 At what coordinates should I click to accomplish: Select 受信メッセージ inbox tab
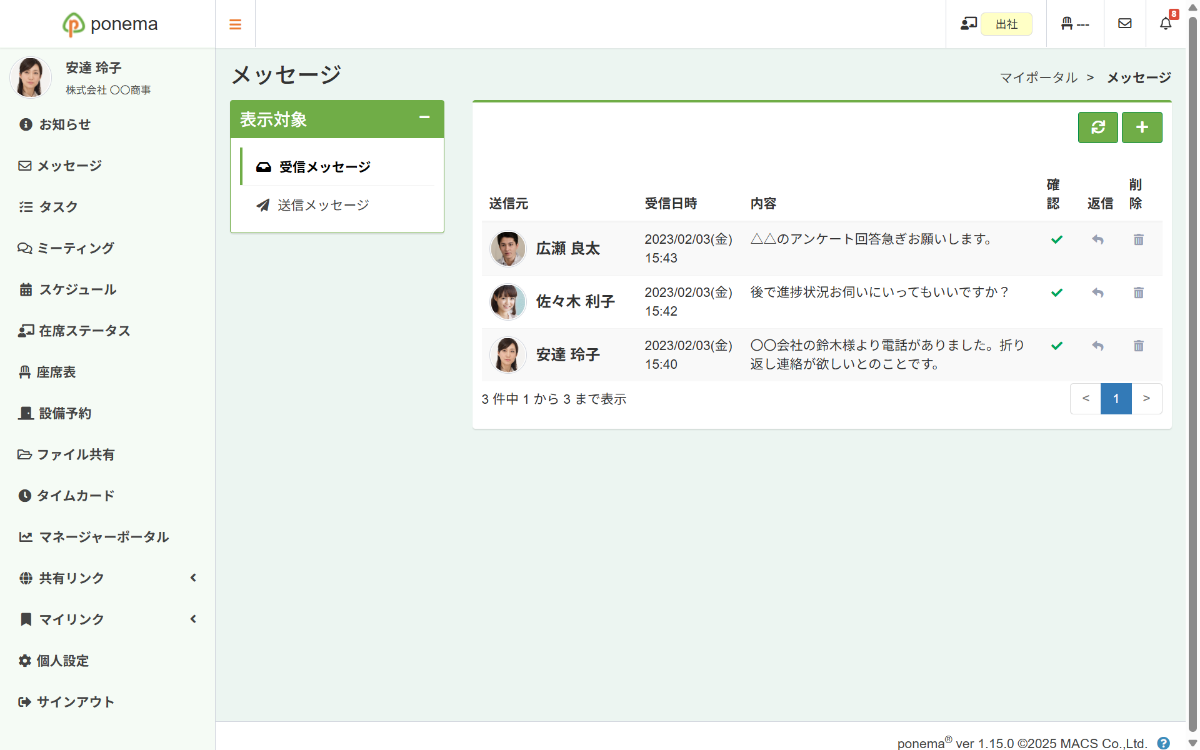click(337, 167)
